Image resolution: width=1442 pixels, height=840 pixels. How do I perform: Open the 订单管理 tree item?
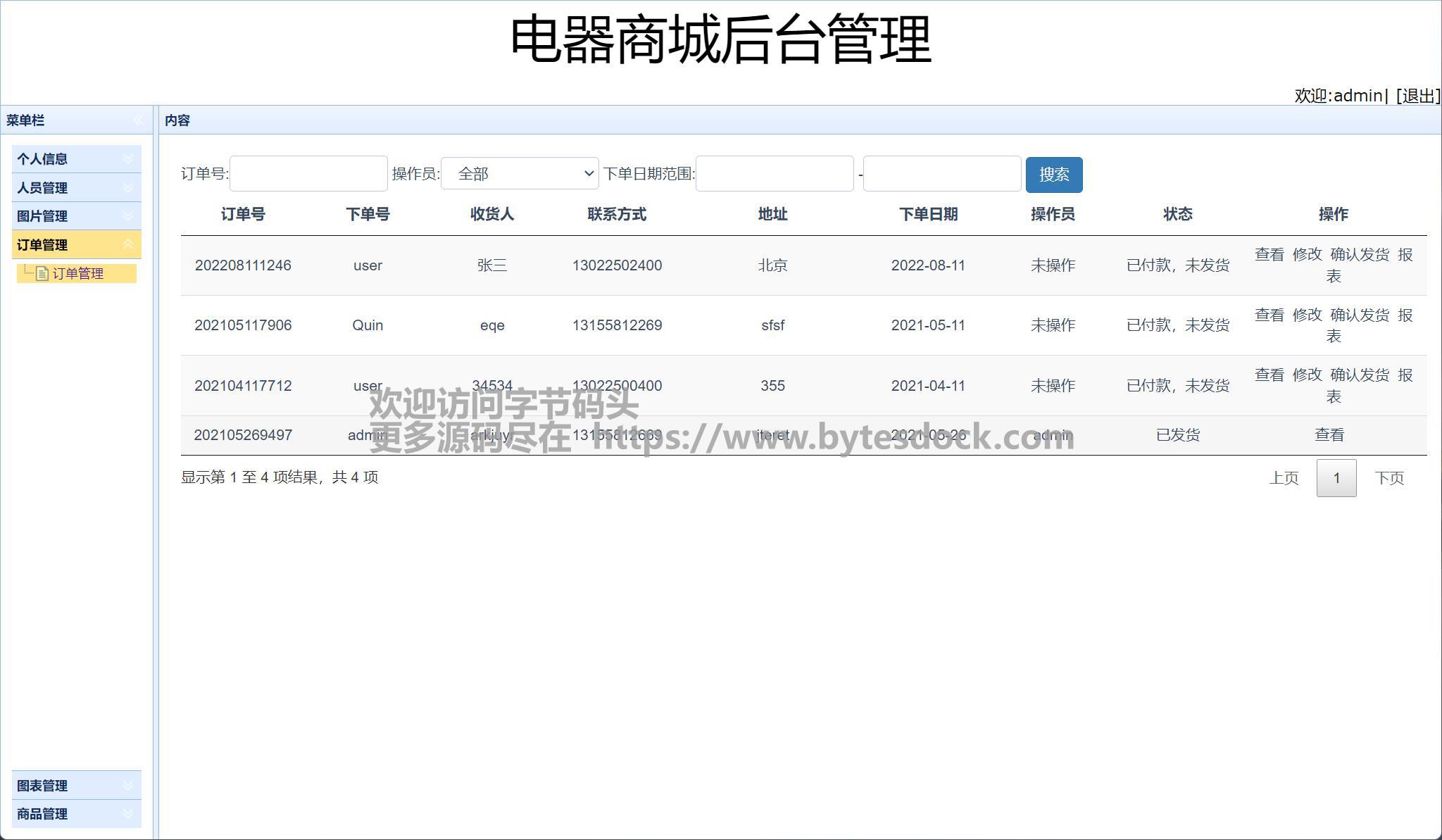coord(77,274)
